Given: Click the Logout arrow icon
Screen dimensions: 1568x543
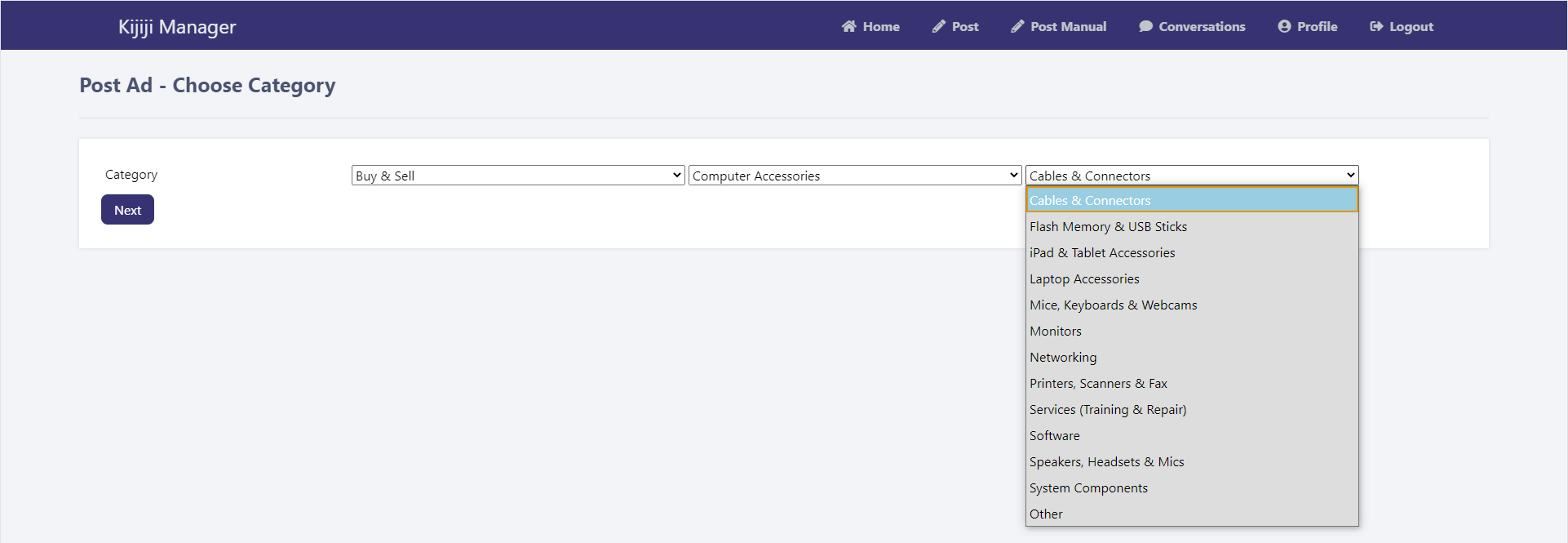Looking at the screenshot, I should 1376,26.
